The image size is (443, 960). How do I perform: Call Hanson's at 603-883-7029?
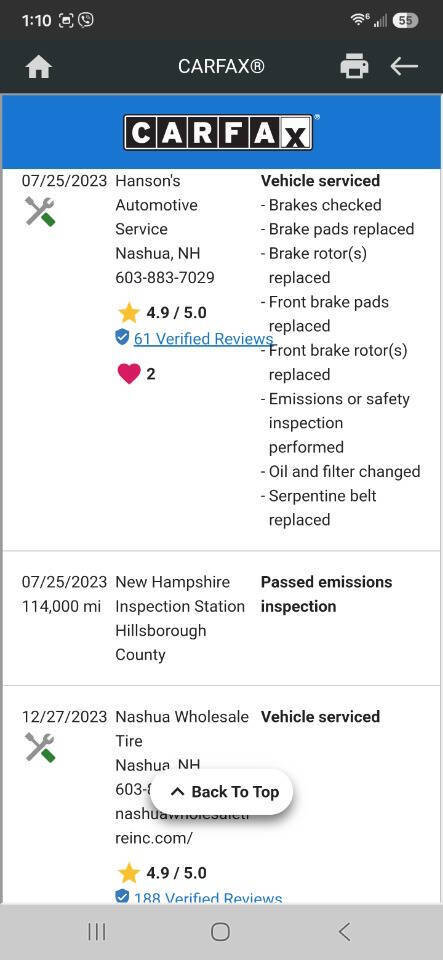(x=165, y=277)
